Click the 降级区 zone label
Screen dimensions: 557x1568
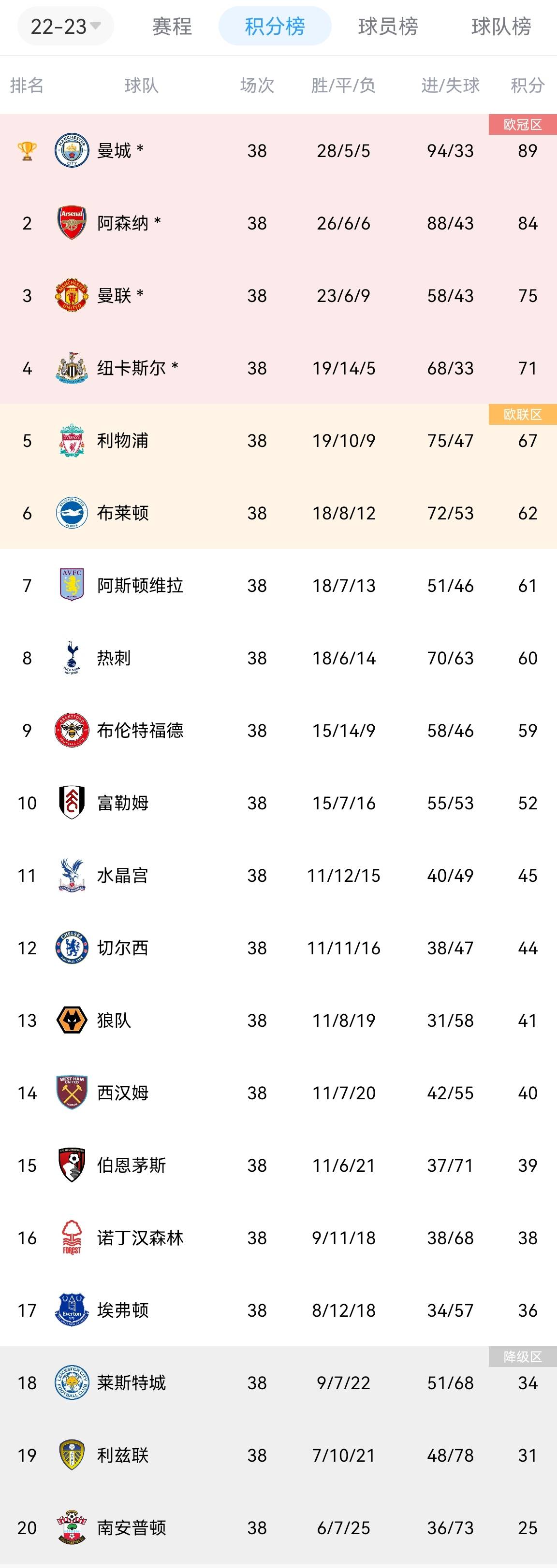click(522, 1357)
